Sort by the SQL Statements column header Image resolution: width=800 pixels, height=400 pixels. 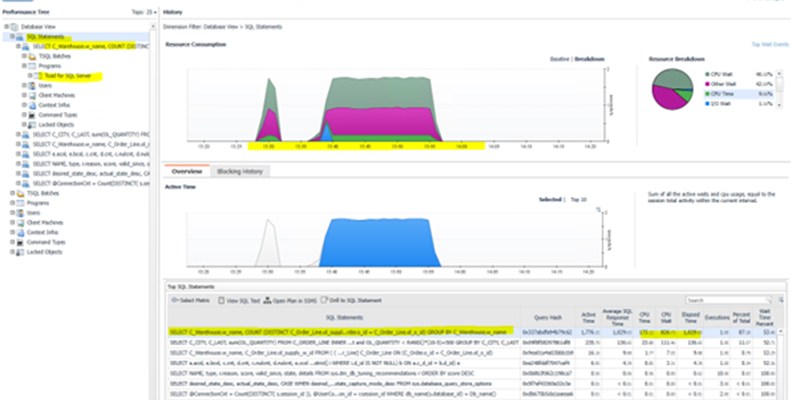344,317
